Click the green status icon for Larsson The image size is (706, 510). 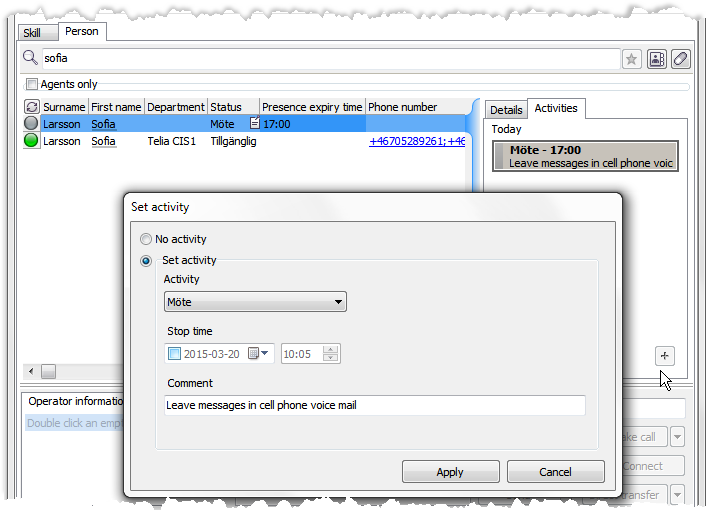31,141
